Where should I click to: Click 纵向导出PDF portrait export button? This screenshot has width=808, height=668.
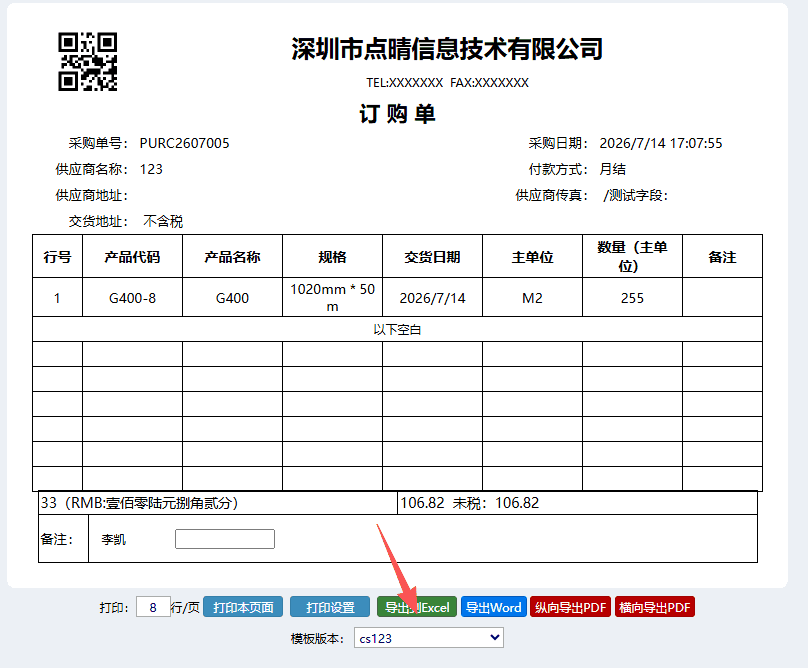570,607
